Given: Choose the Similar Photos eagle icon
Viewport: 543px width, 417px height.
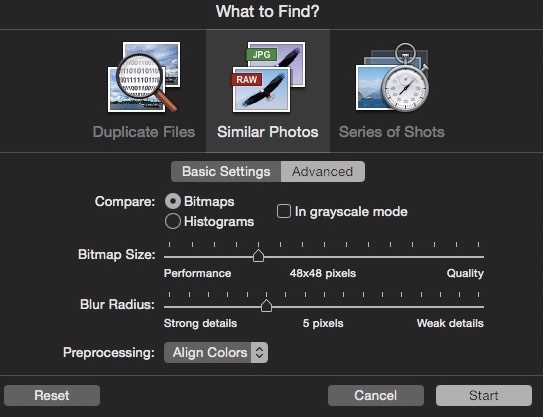Looking at the screenshot, I should click(x=268, y=77).
